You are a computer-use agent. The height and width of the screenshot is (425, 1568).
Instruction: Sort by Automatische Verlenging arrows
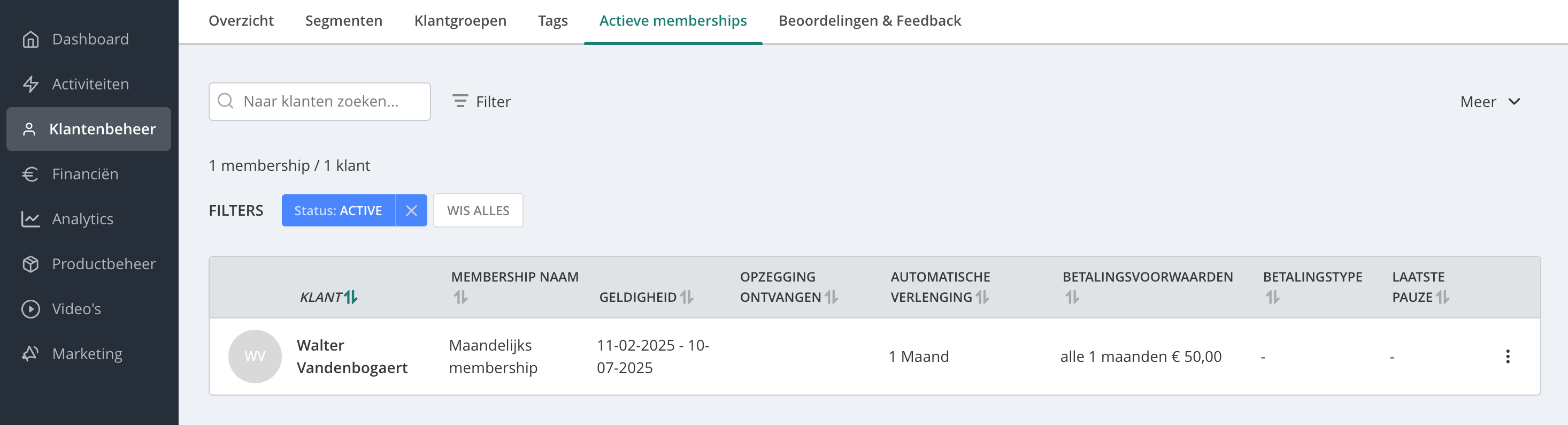point(982,297)
